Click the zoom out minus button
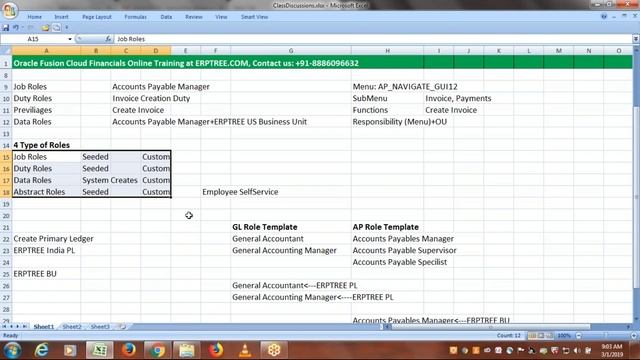The image size is (640, 360). (578, 336)
